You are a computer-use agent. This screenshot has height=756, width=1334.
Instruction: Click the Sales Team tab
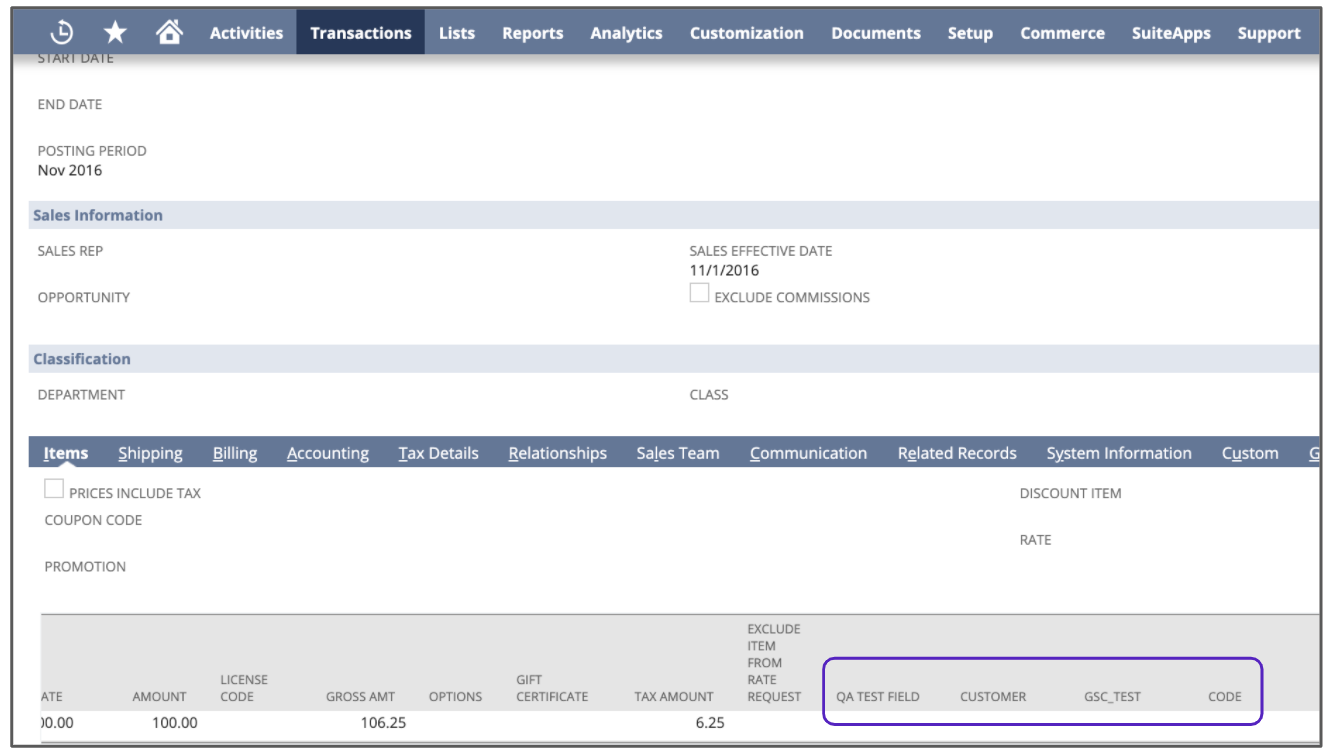coord(678,453)
